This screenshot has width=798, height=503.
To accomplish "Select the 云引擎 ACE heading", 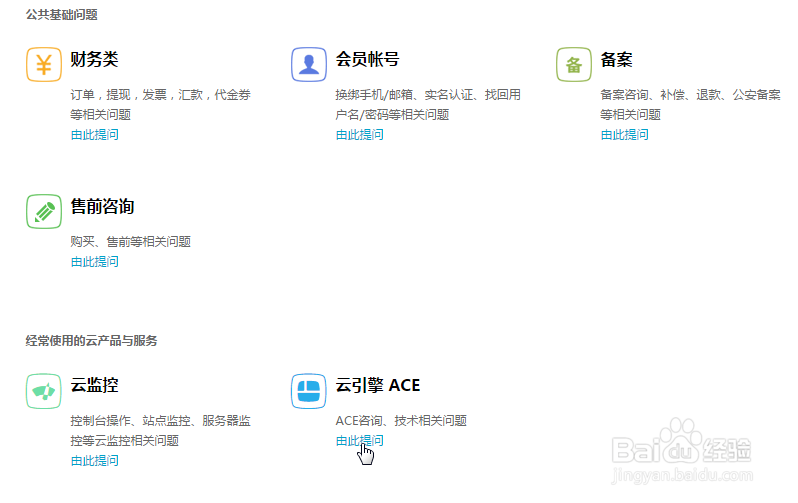I will click(x=378, y=385).
